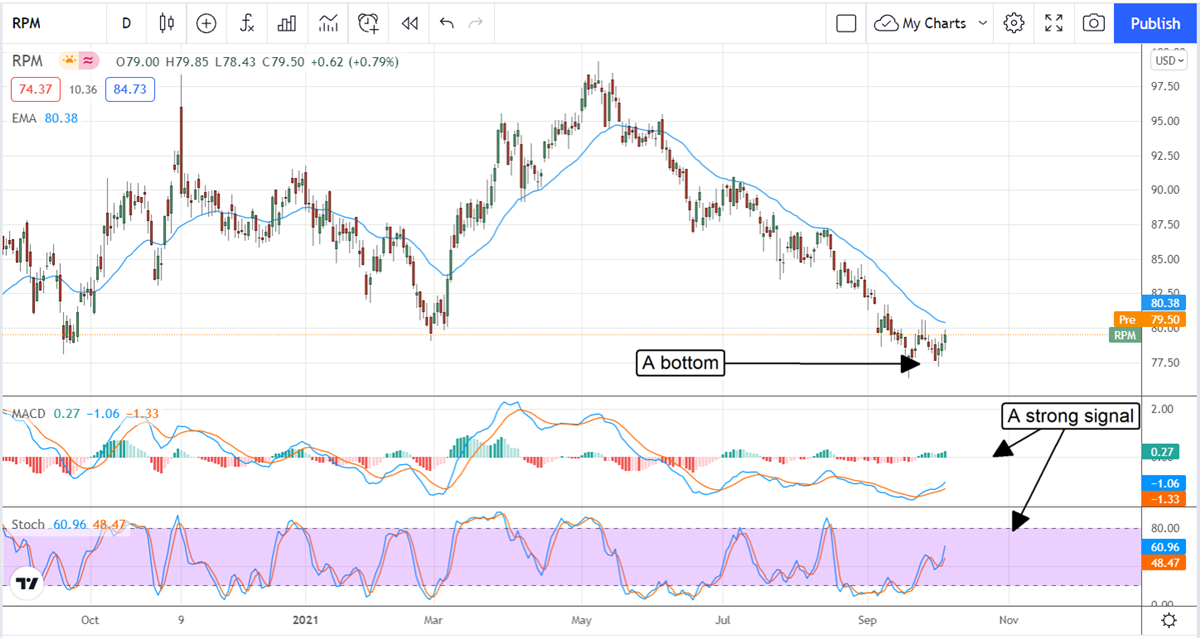Open the Indicator Templates icon

tap(328, 22)
